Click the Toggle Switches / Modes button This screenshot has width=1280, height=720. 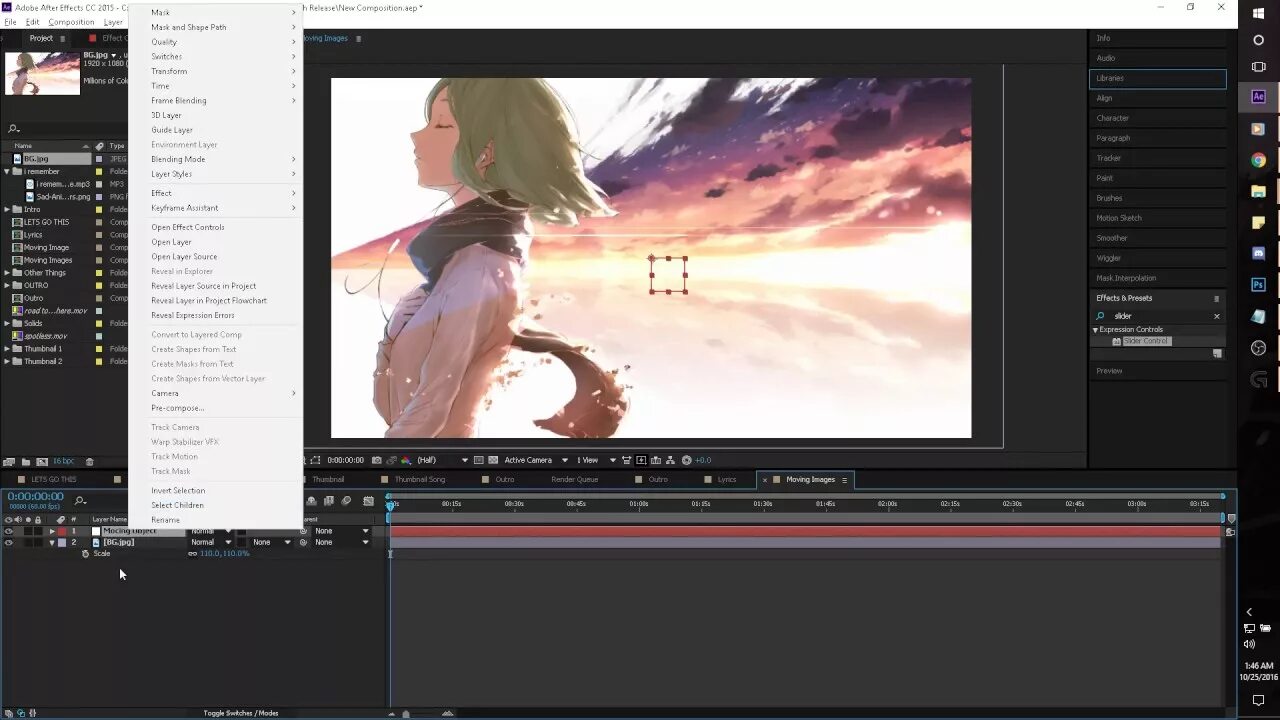click(241, 713)
